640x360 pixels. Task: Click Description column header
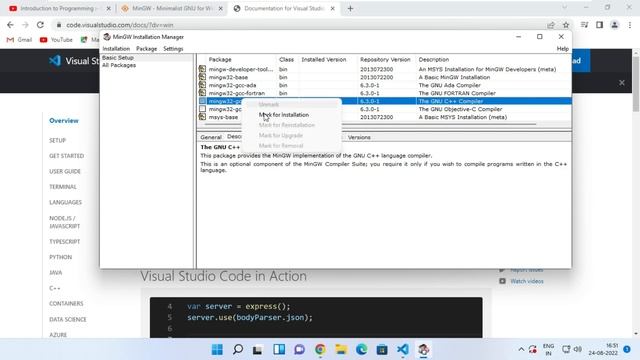[433, 60]
